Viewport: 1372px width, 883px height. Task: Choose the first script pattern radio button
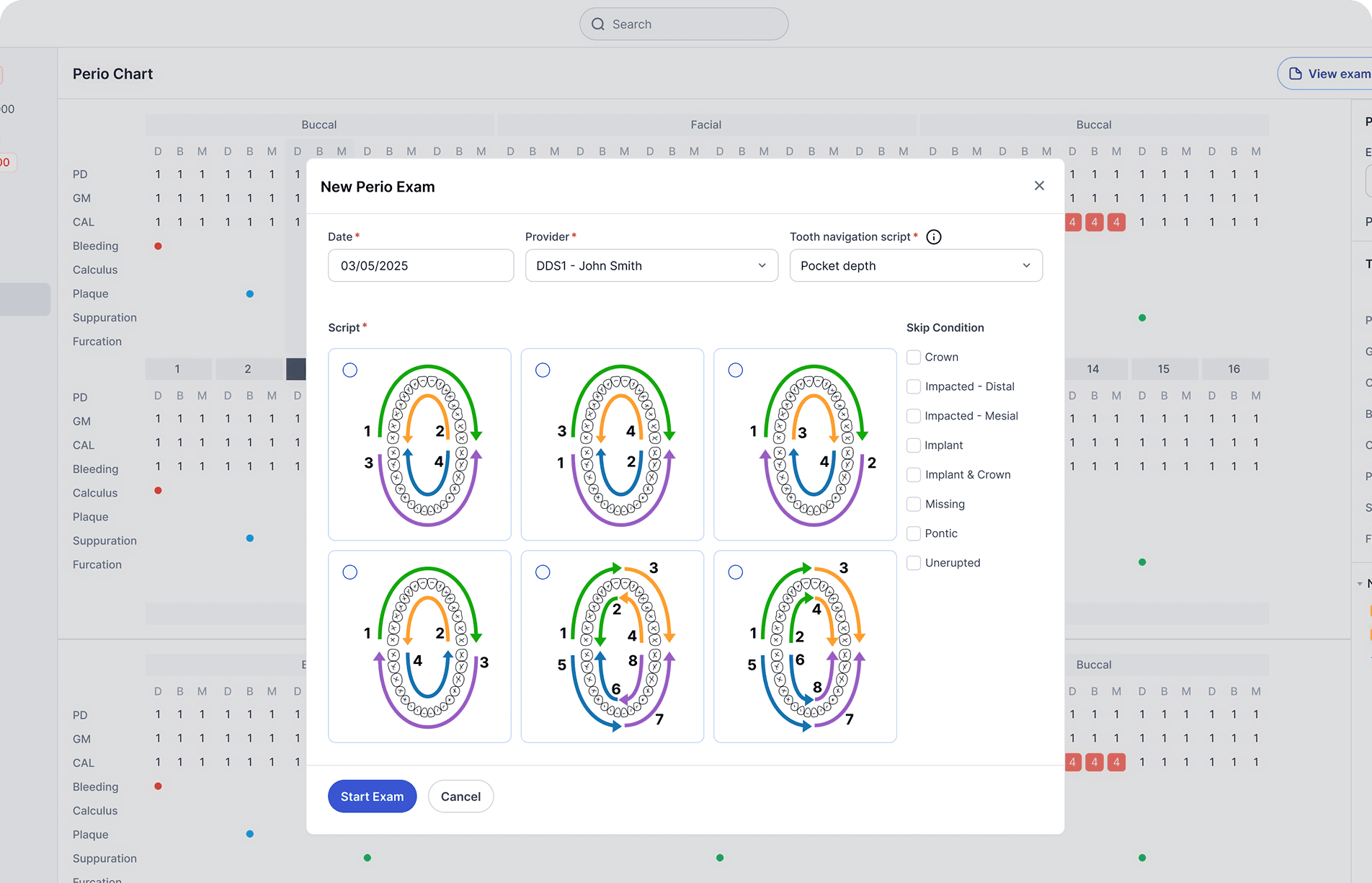tap(350, 370)
